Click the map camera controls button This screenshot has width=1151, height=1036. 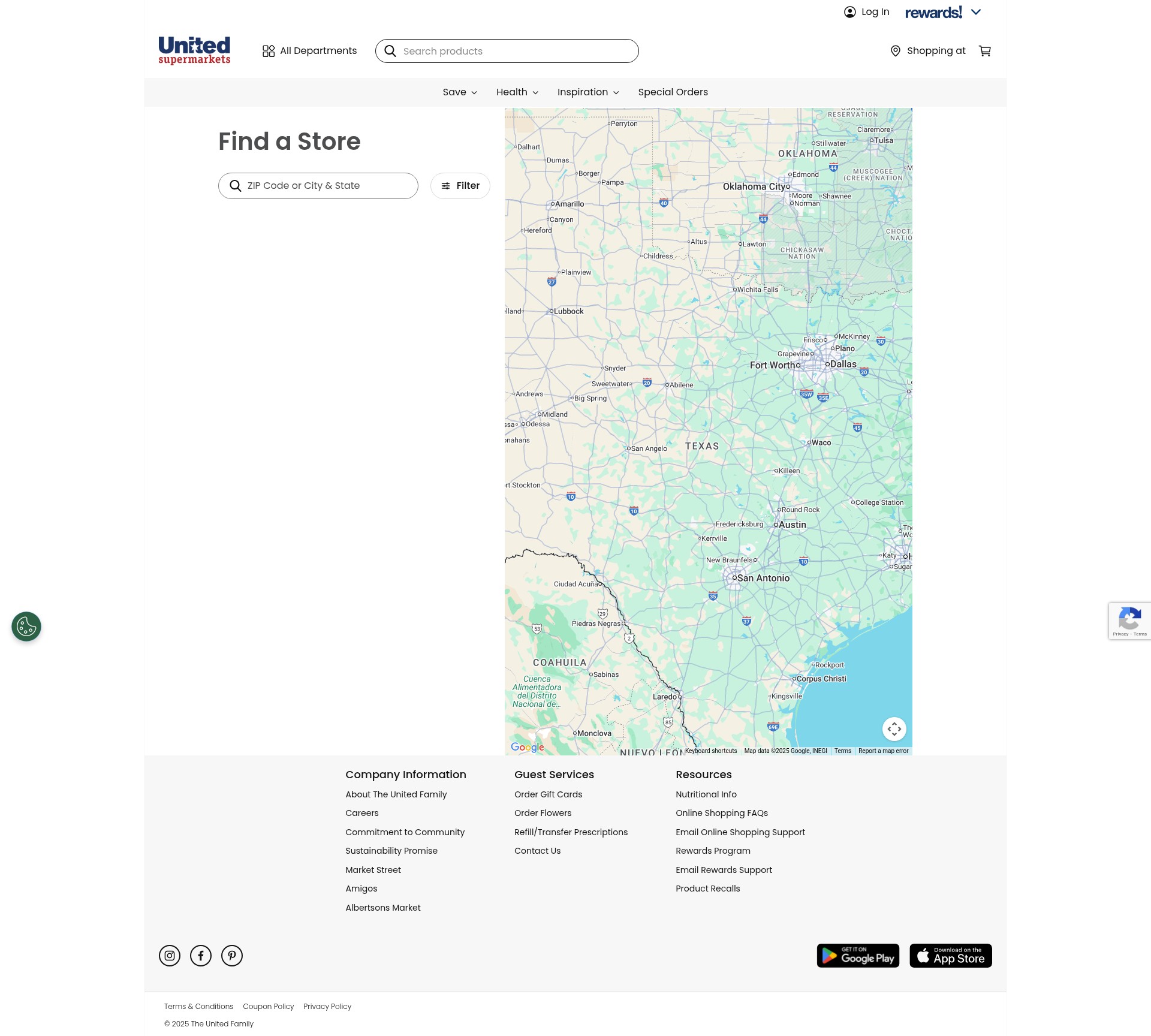(x=894, y=729)
